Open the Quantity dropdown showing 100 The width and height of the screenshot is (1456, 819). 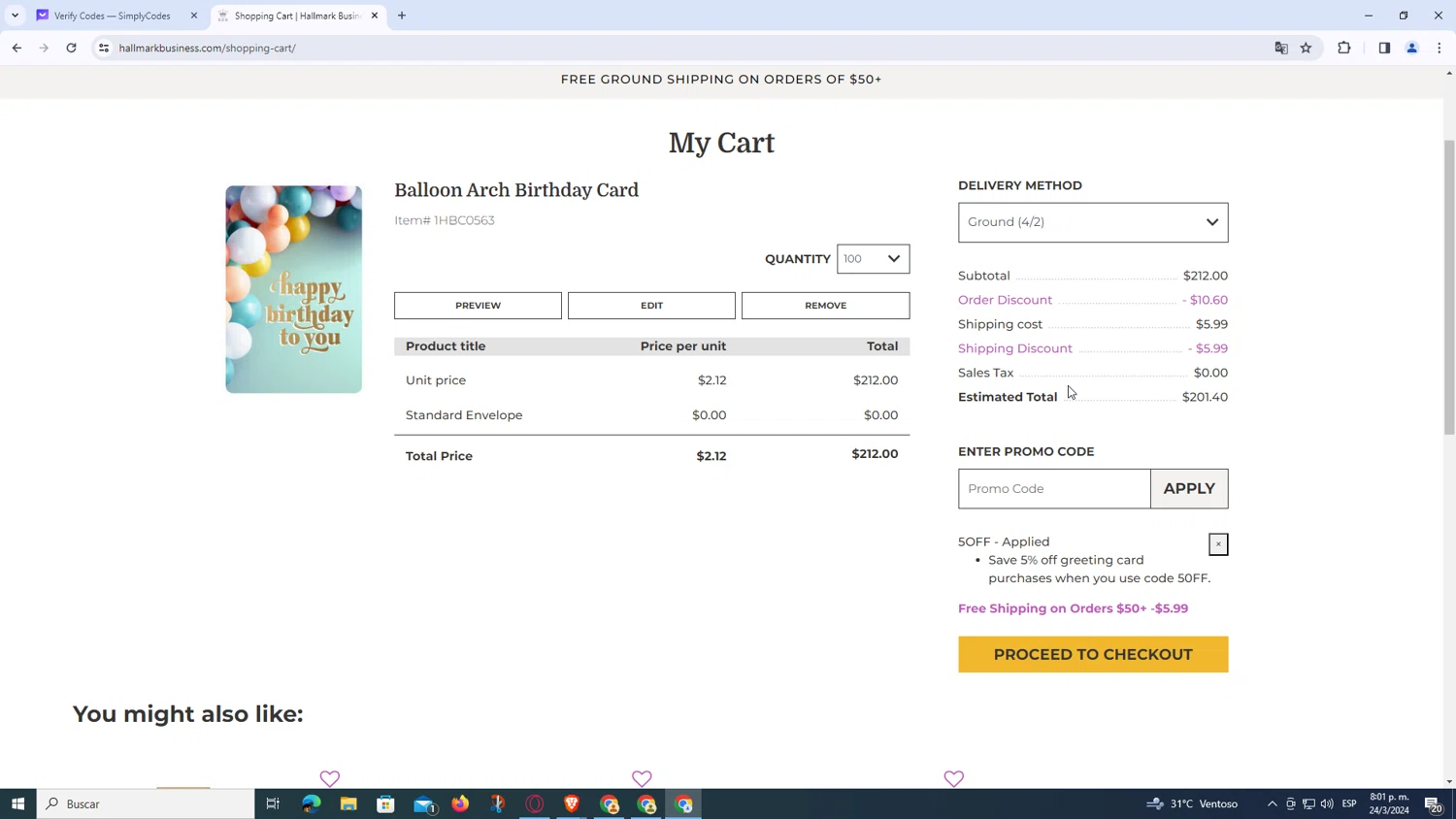click(873, 259)
